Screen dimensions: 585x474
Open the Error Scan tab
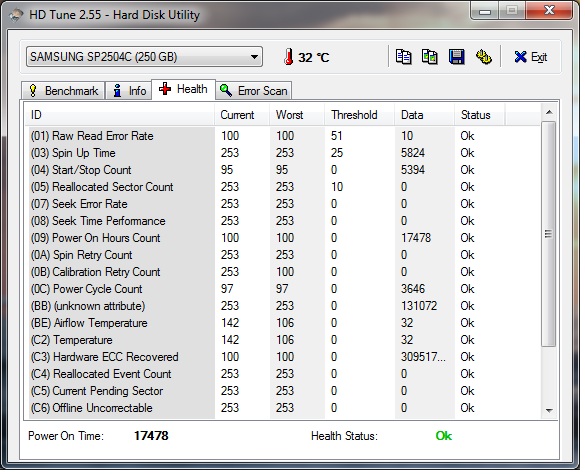coord(254,91)
